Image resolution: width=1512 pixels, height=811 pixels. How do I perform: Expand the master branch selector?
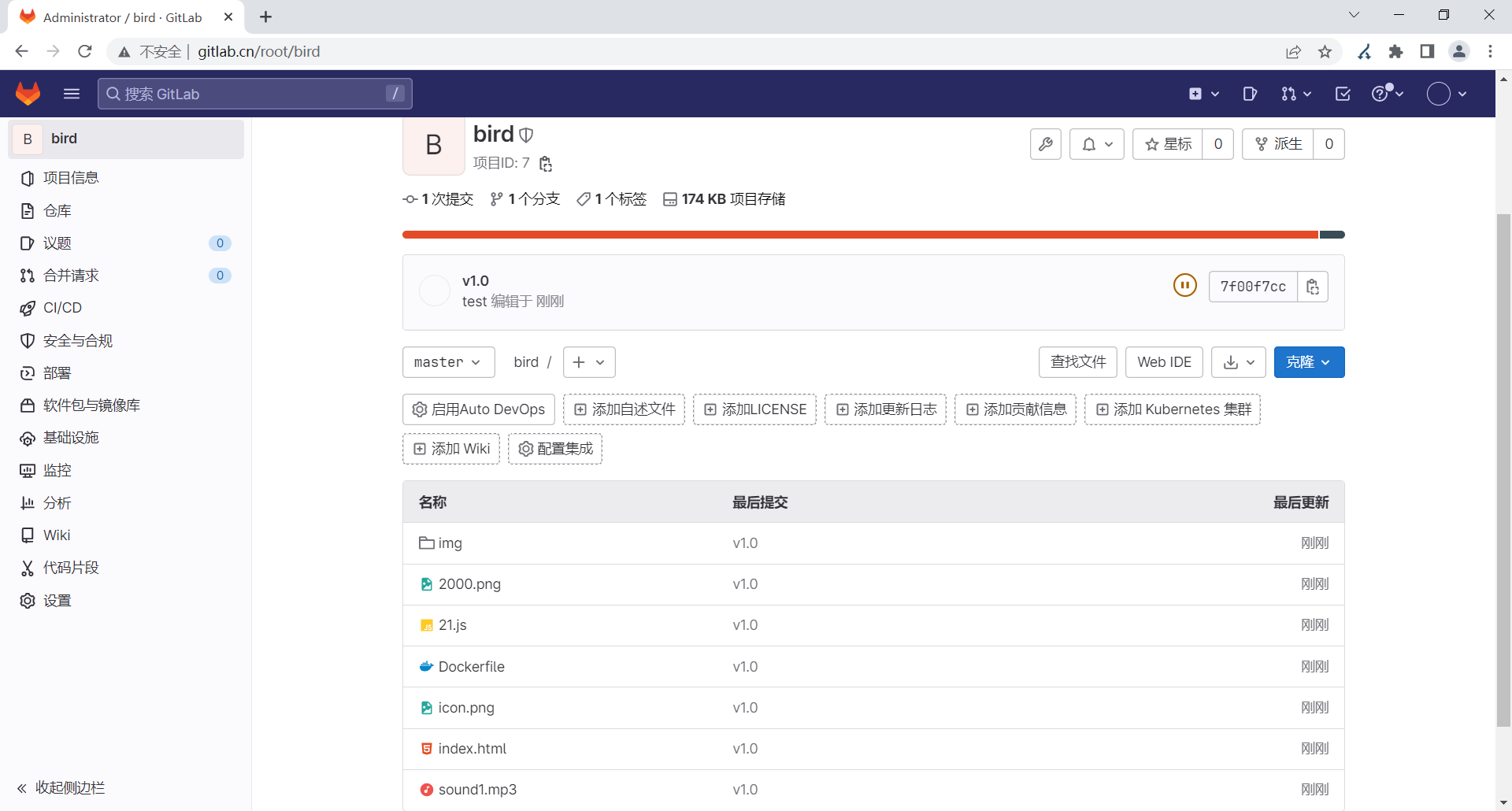click(448, 362)
